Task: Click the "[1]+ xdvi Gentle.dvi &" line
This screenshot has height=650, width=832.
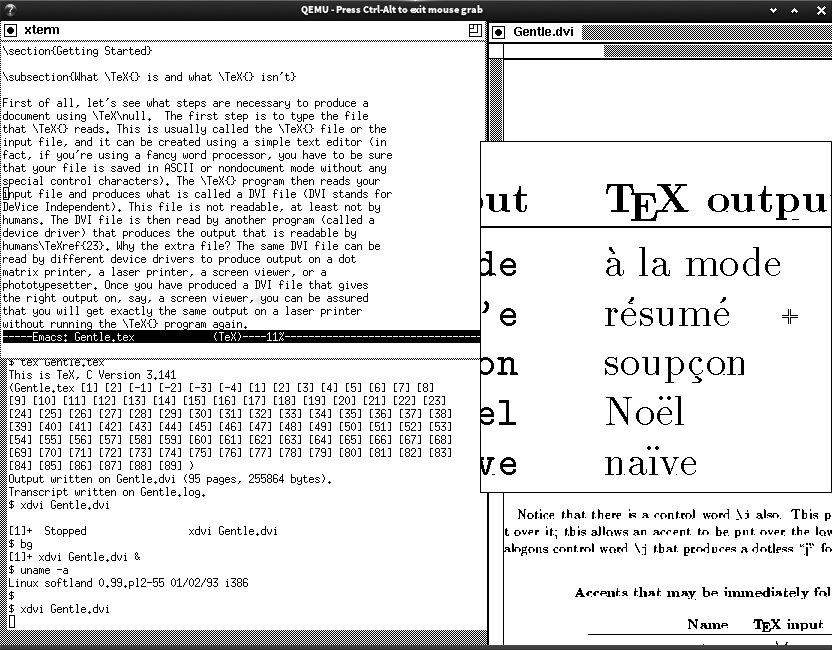Action: pos(74,557)
